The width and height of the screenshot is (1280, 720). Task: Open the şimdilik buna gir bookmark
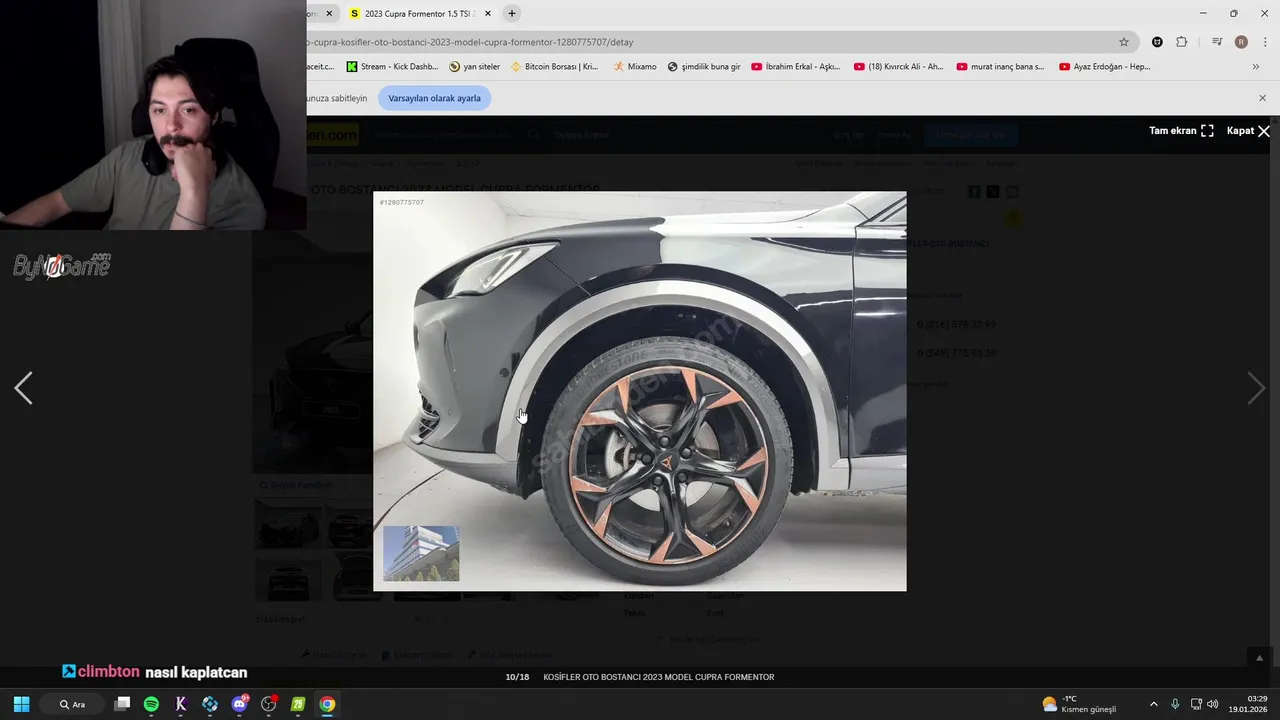click(704, 67)
